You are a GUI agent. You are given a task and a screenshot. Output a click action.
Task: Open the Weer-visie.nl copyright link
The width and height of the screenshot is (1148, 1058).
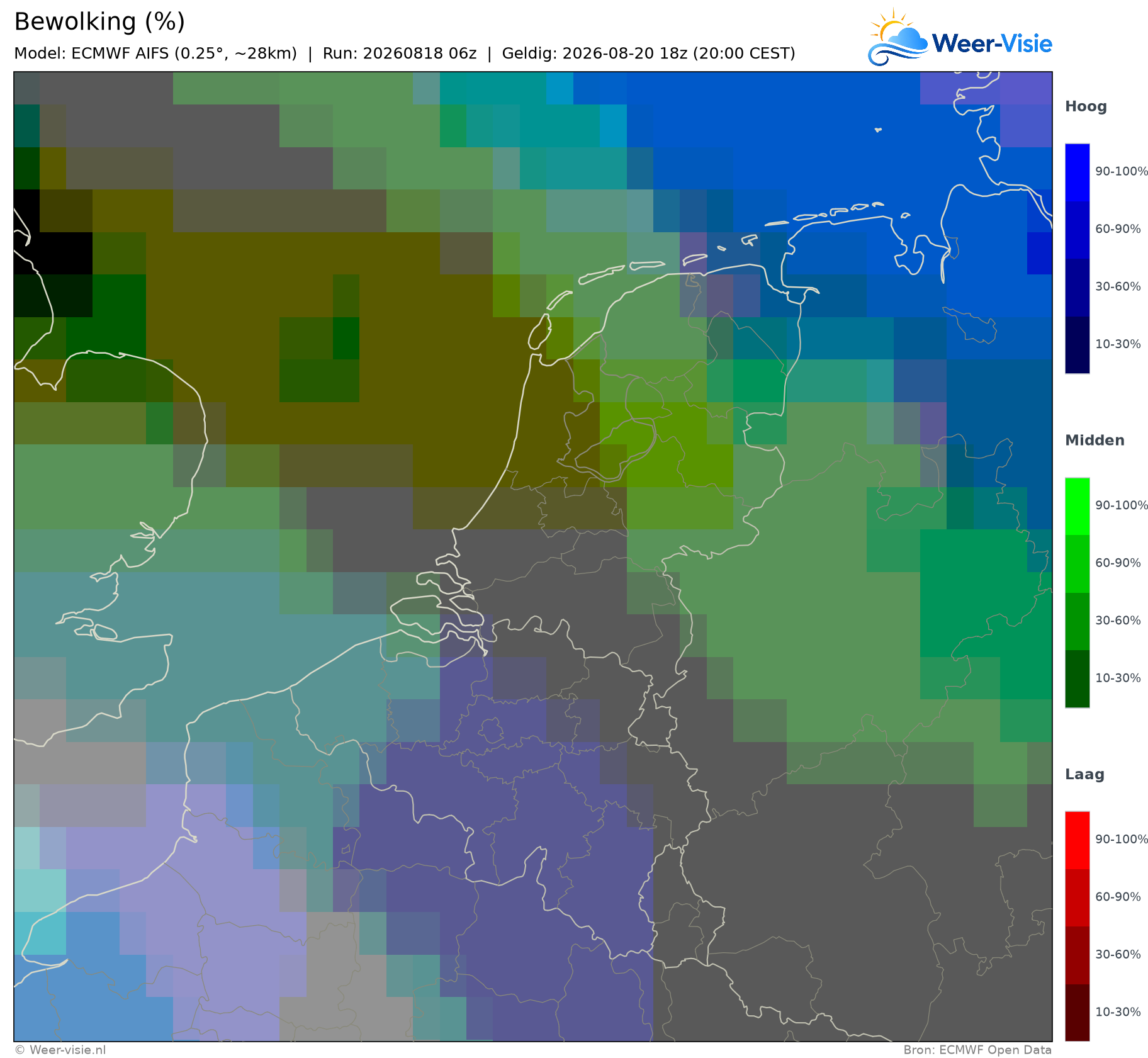point(60,1050)
